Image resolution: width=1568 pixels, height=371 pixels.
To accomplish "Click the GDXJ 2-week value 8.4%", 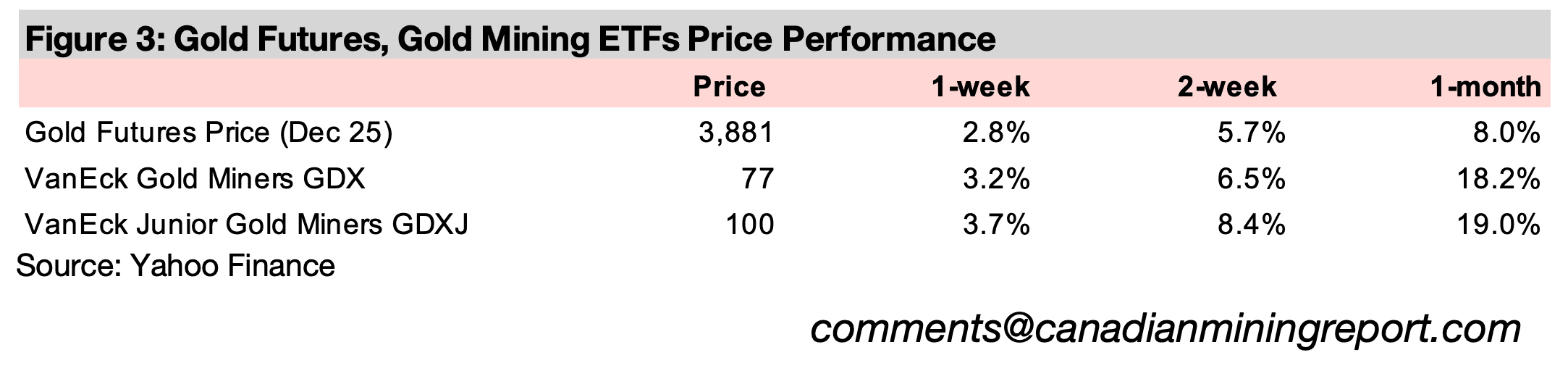I will point(1252,224).
